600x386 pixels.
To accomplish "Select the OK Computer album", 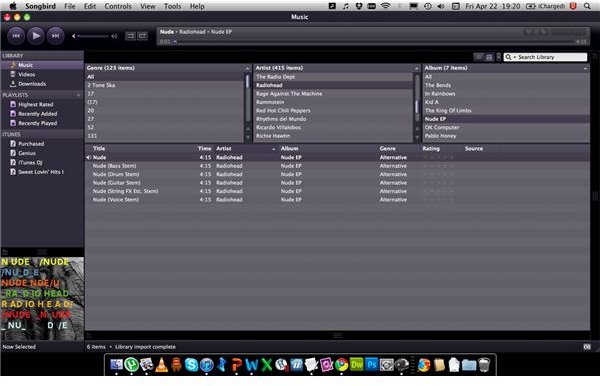I will click(506, 127).
